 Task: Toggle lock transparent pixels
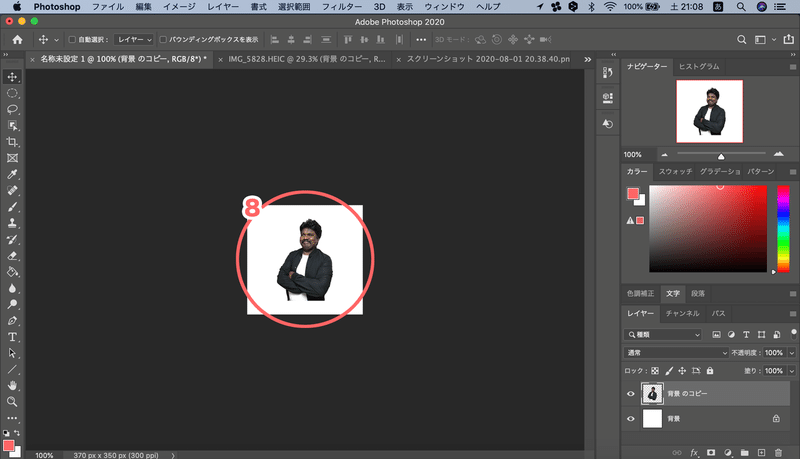655,371
